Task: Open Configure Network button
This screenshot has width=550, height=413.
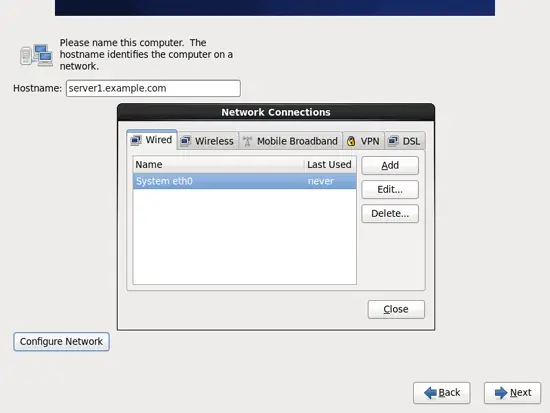Action: pyautogui.click(x=61, y=342)
